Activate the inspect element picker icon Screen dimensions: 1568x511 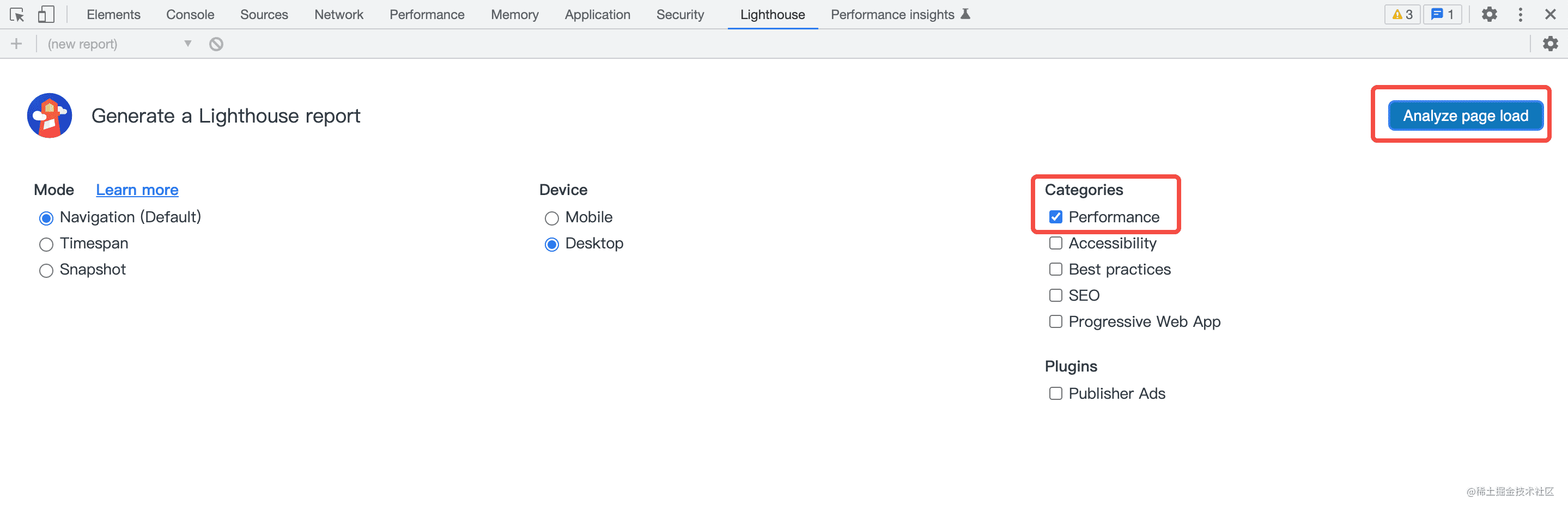17,15
